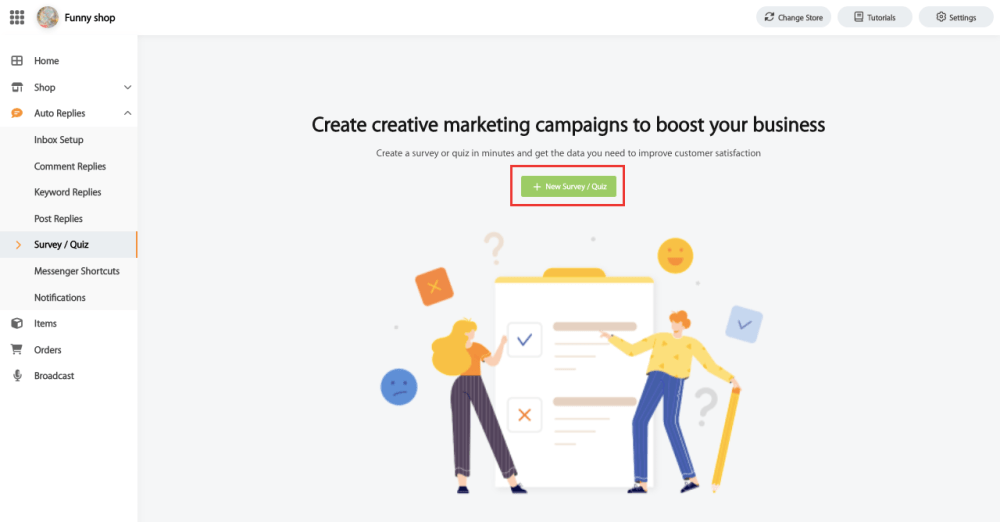Image resolution: width=1000 pixels, height=522 pixels.
Task: Open Settings with the gear button
Action: (x=956, y=17)
